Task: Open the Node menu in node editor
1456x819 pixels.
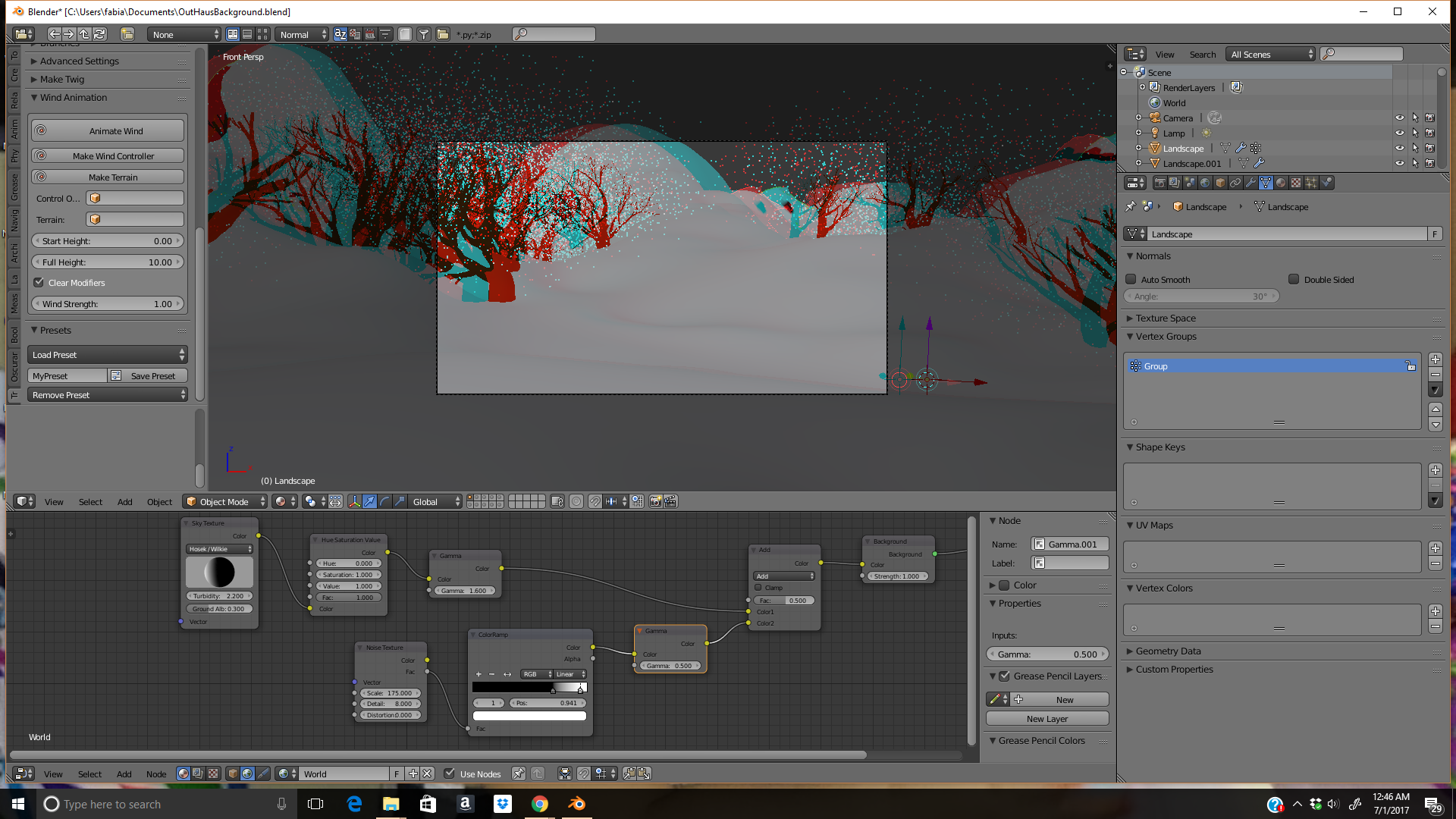Action: [x=156, y=774]
